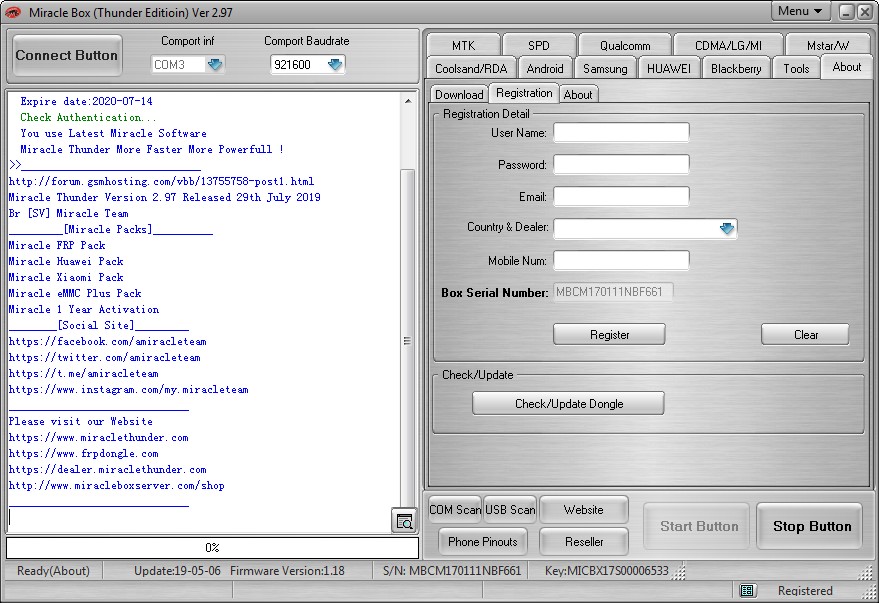This screenshot has width=879, height=603.
Task: Click the Box Serial Number field
Action: [613, 292]
